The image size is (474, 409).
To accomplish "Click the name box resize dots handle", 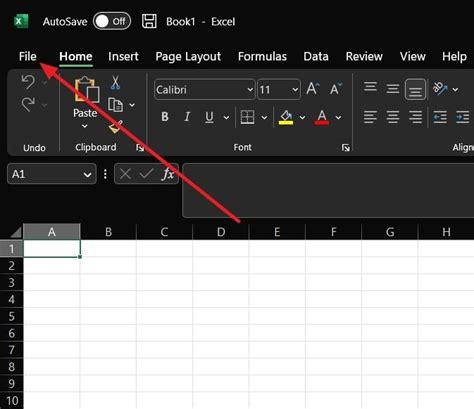I will pyautogui.click(x=105, y=174).
